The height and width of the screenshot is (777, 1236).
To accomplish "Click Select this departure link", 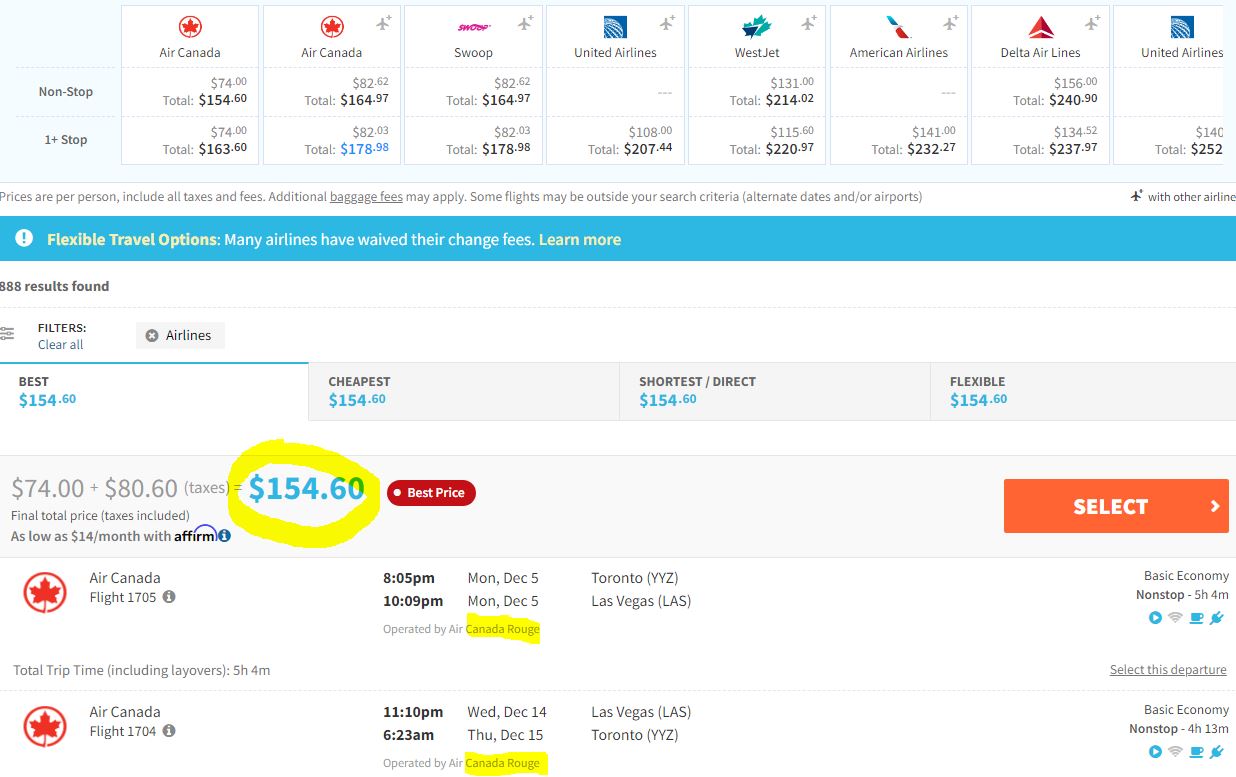I will coord(1168,670).
